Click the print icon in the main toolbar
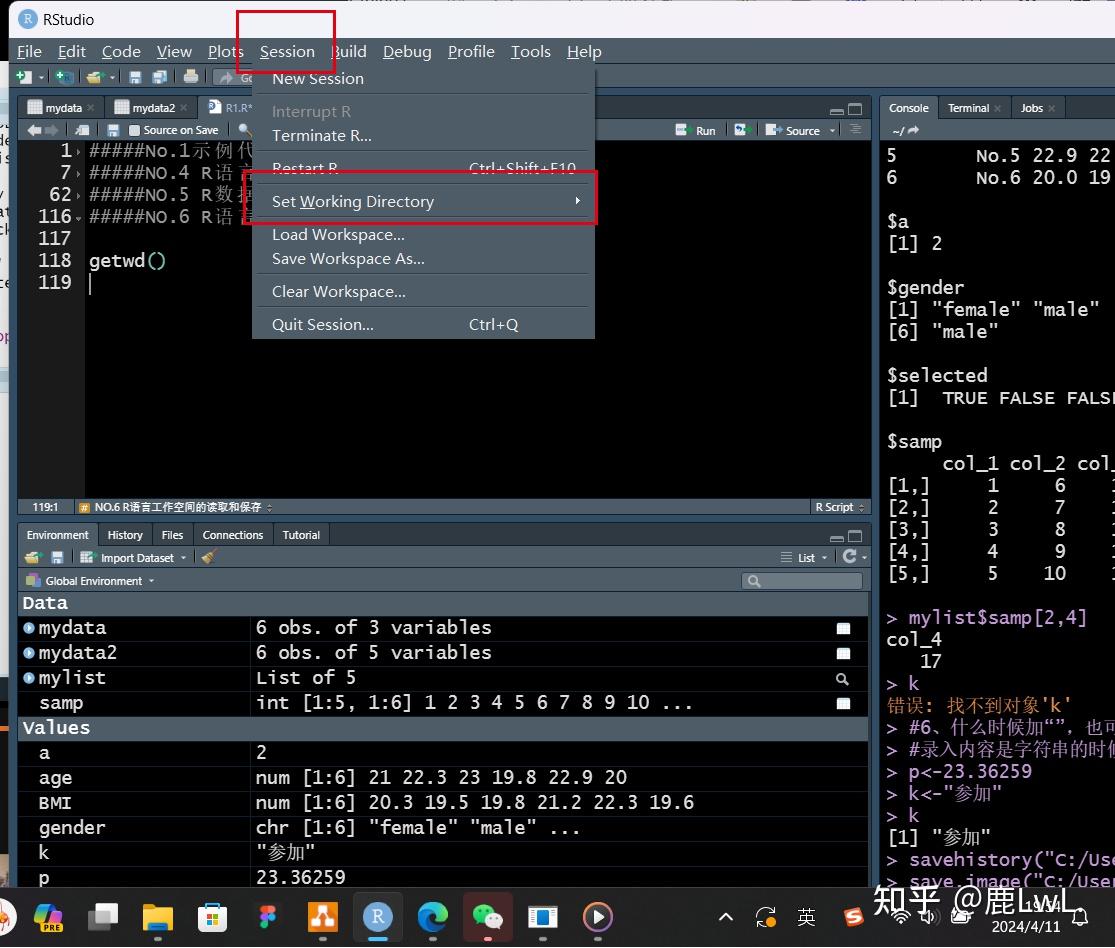 coord(191,77)
